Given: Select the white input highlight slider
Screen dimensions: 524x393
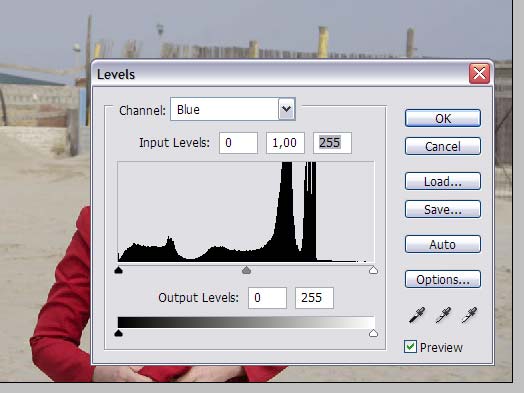Looking at the screenshot, I should pyautogui.click(x=373, y=270).
